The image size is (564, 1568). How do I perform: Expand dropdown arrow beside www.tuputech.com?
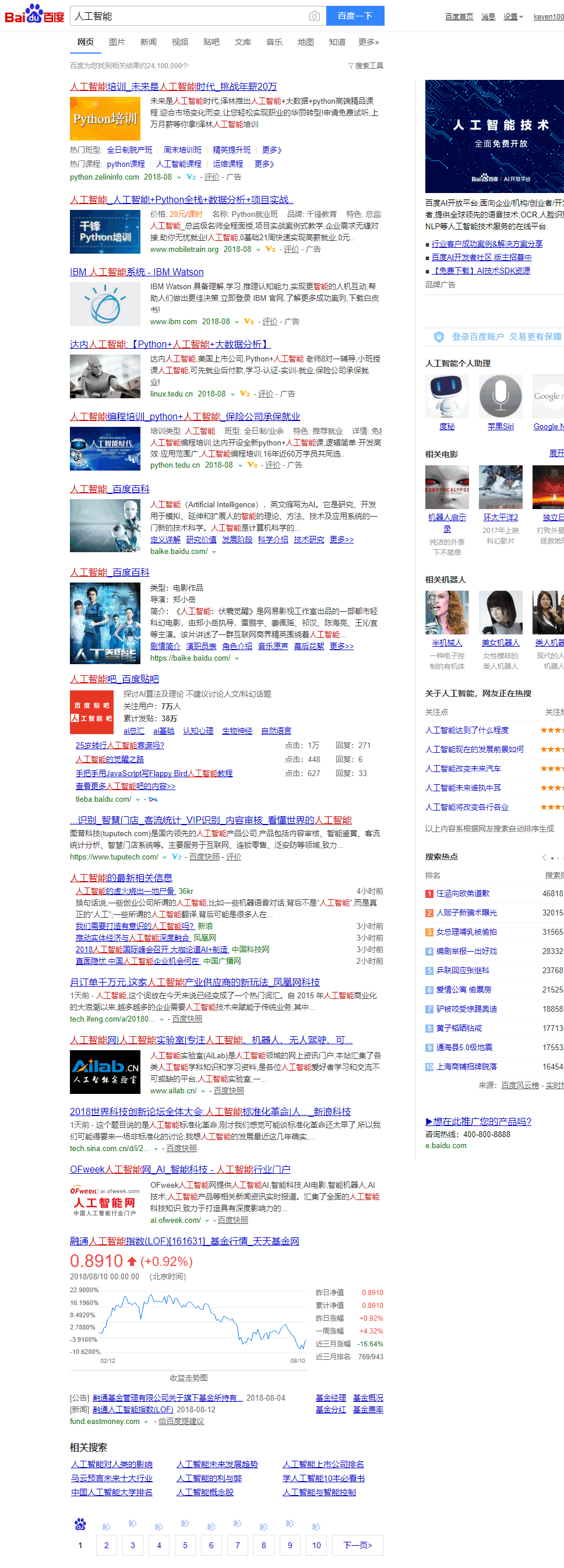coord(164,858)
